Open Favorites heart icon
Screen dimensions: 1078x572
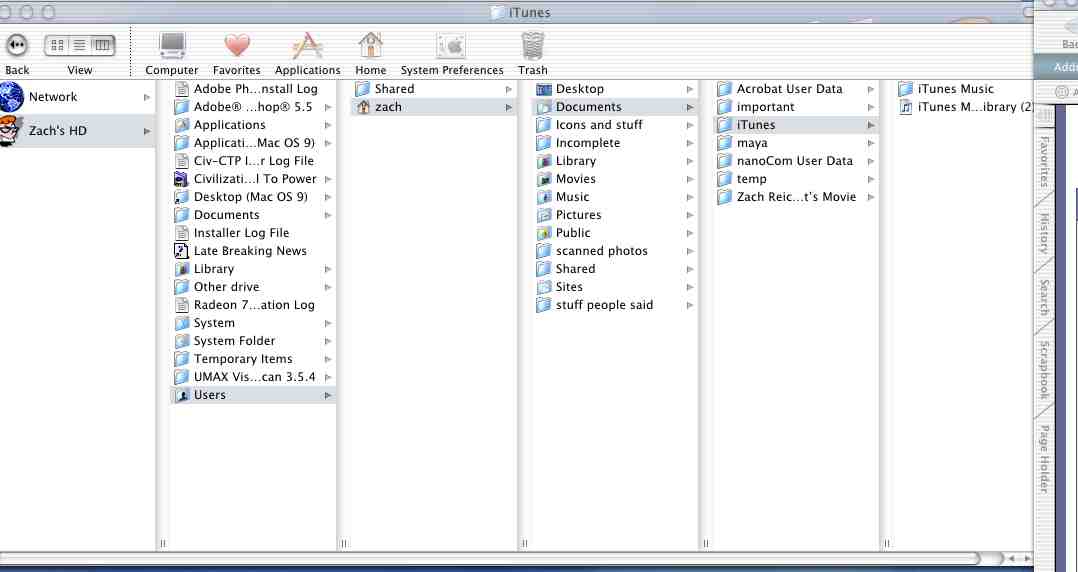(236, 45)
